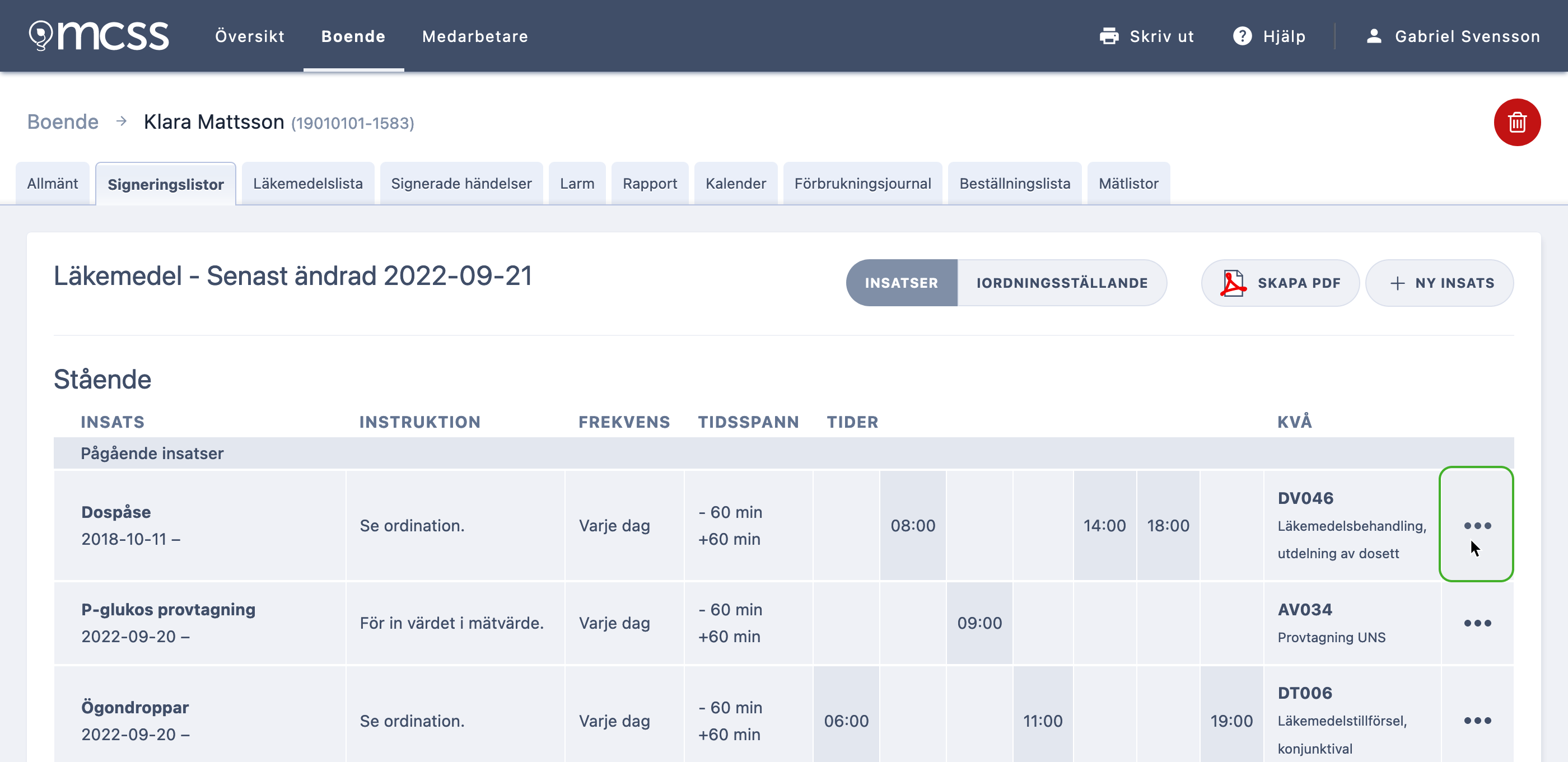The width and height of the screenshot is (1568, 762).
Task: Click the MCSS logo
Action: pyautogui.click(x=99, y=36)
